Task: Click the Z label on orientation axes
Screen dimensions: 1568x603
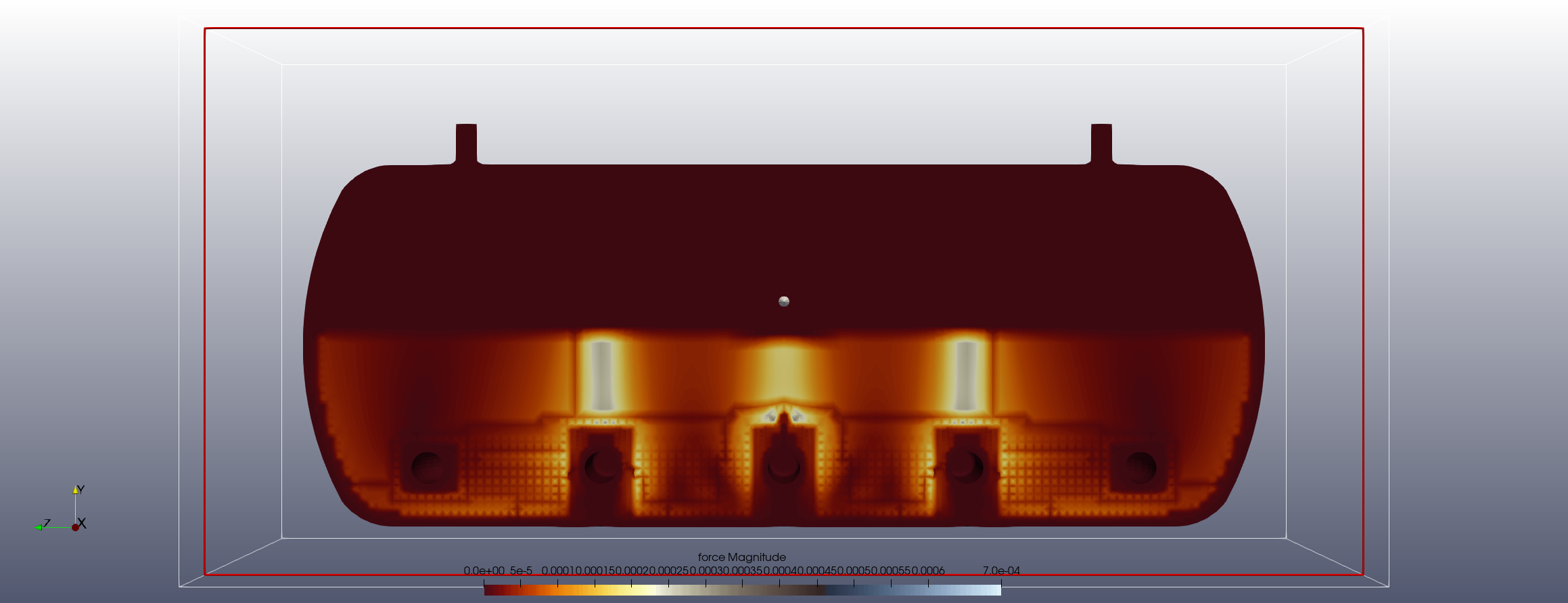Action: click(x=47, y=524)
